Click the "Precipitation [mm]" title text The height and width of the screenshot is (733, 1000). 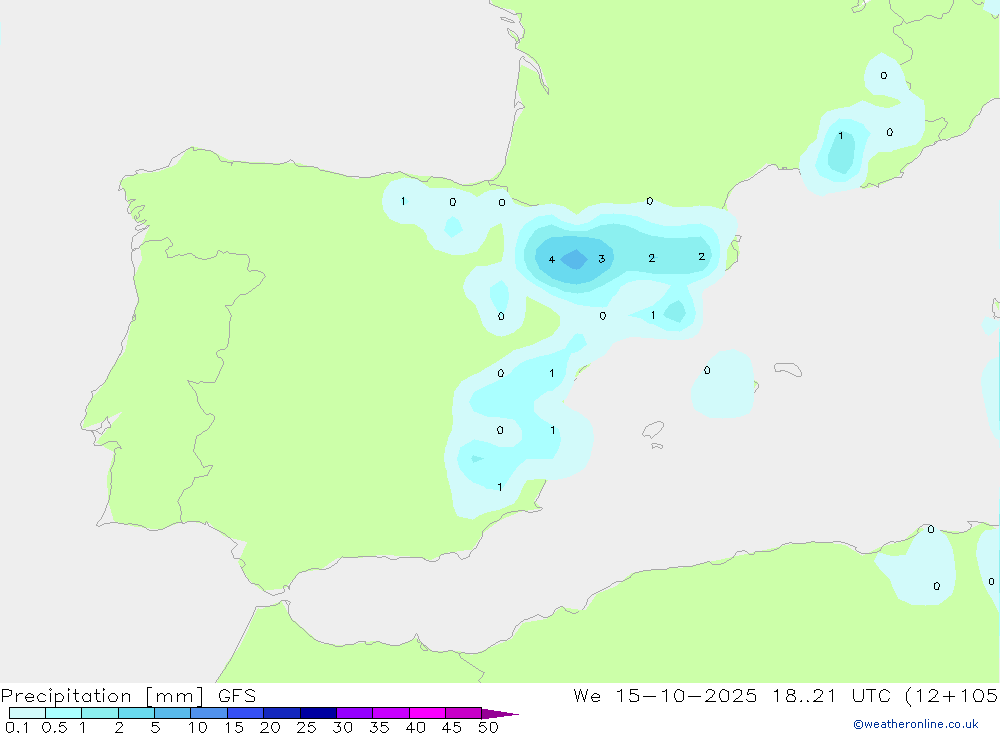102,696
